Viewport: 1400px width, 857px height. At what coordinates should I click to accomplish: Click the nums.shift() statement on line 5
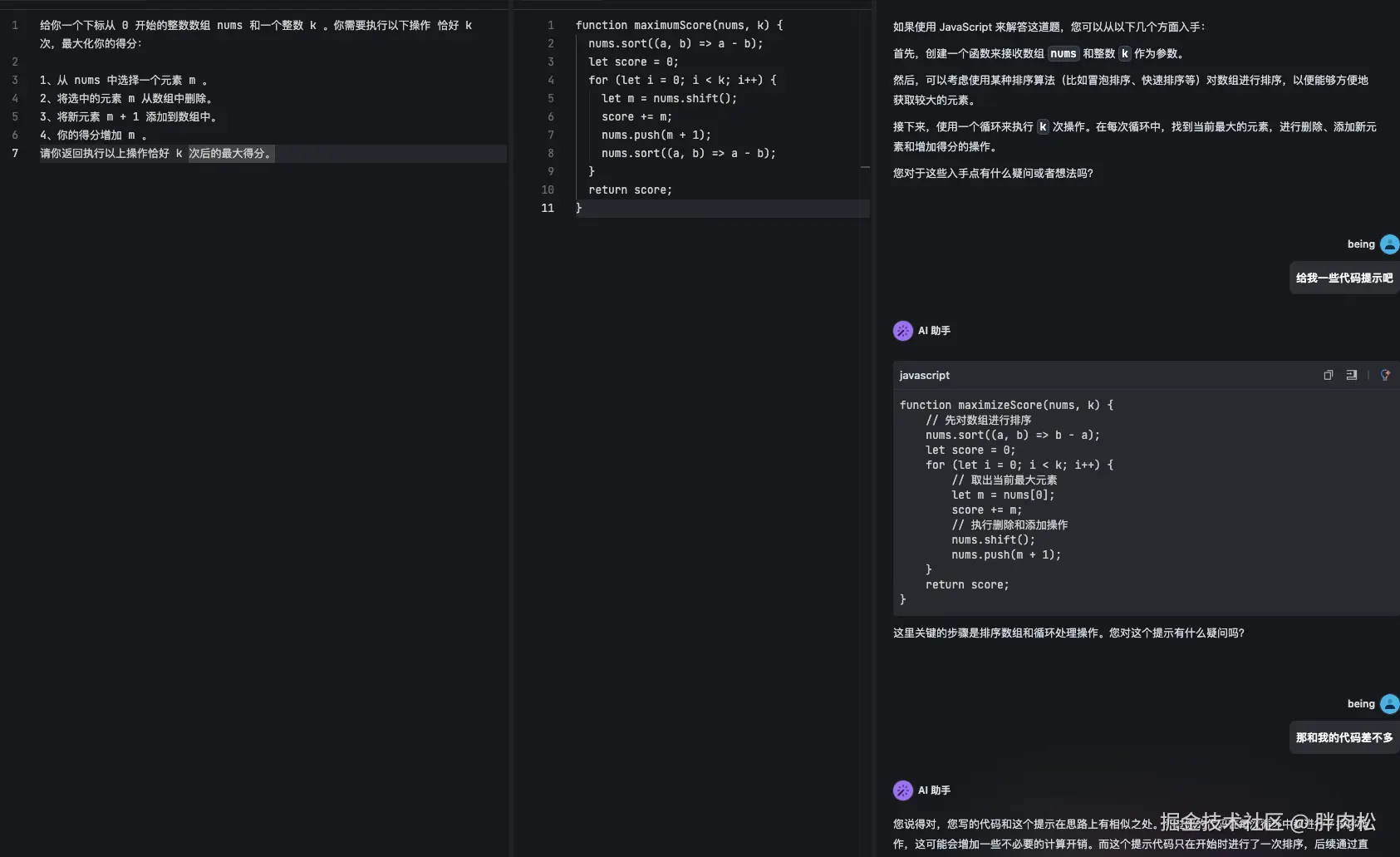669,98
